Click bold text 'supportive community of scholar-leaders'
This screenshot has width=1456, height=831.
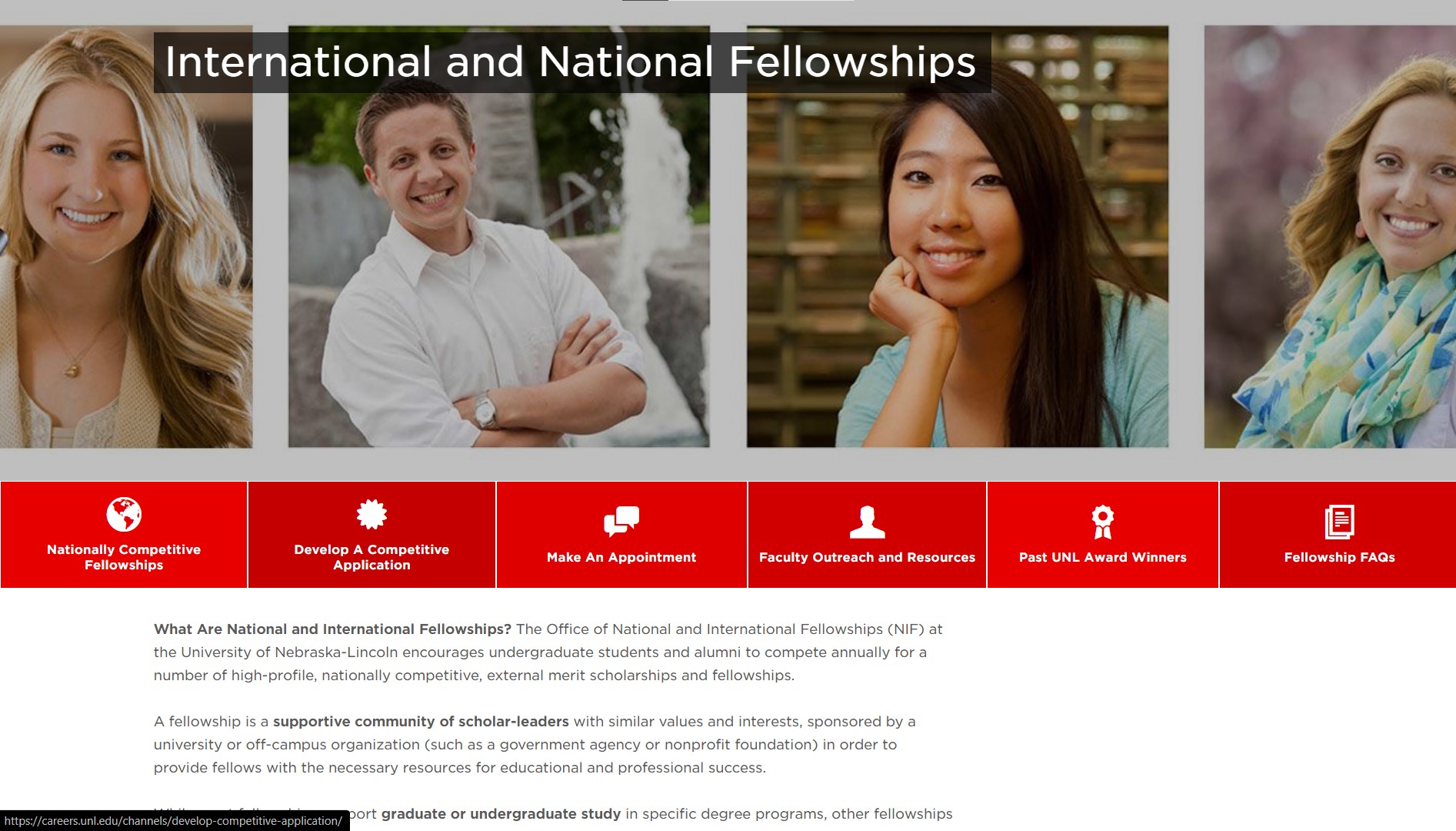click(421, 722)
